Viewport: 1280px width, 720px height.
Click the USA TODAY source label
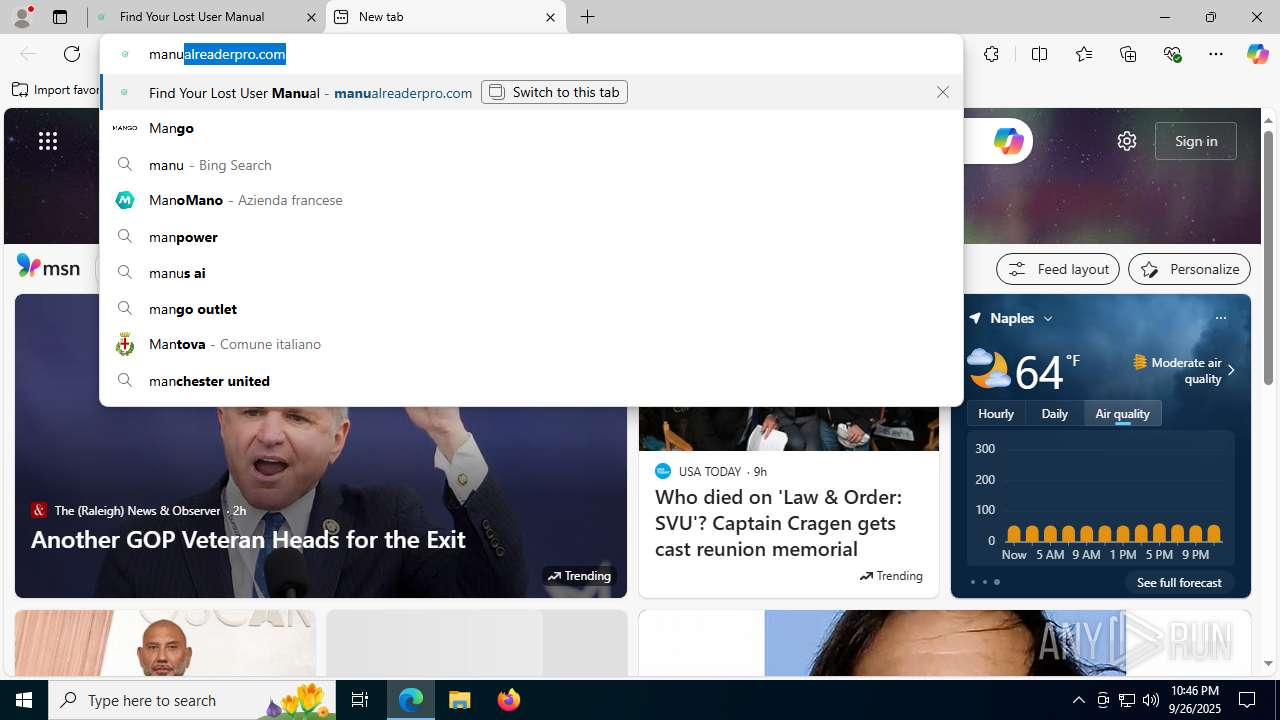tap(710, 471)
